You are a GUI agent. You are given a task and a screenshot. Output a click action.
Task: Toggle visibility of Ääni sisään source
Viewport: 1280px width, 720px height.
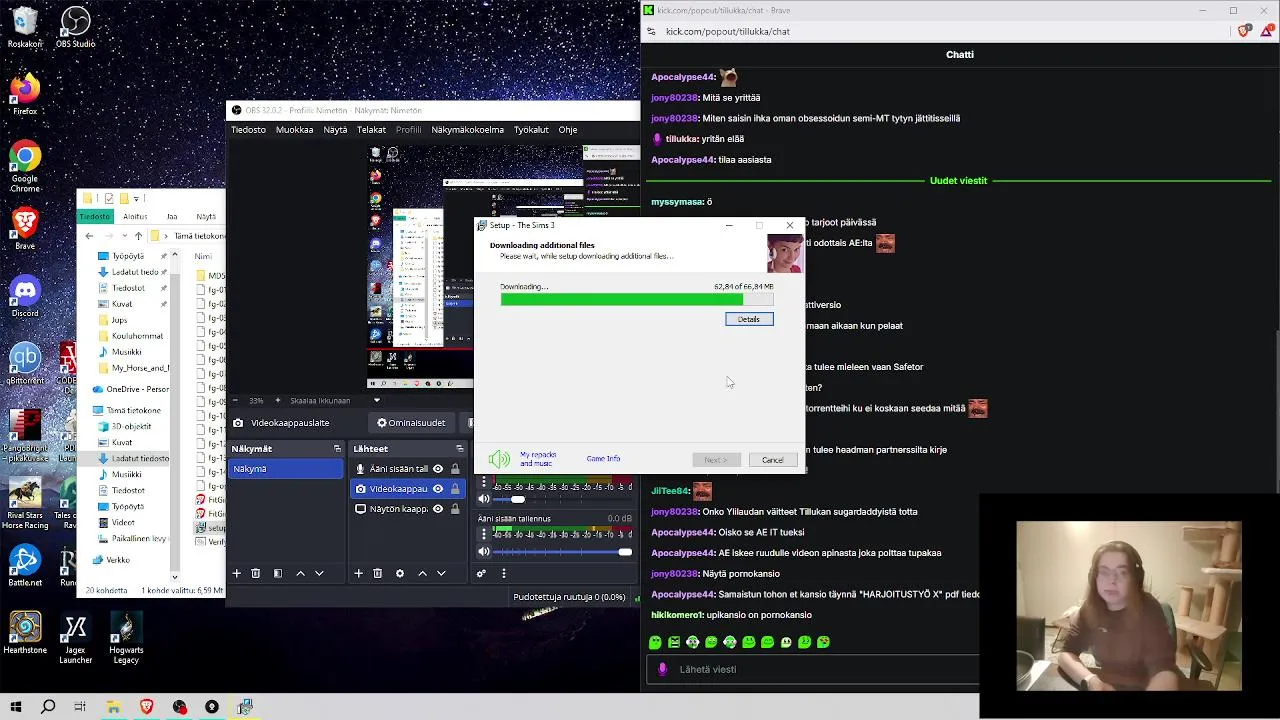click(438, 469)
